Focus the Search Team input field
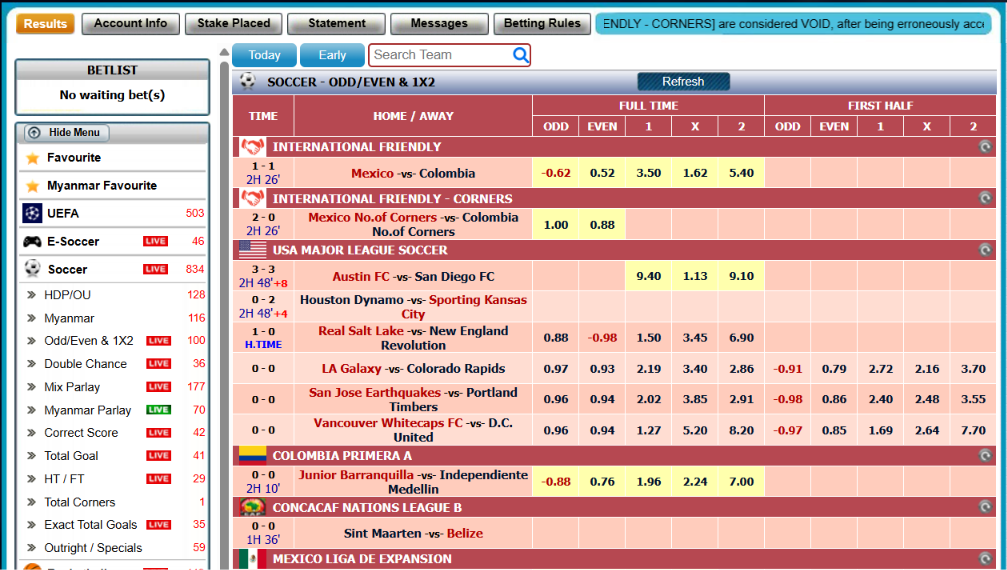The width and height of the screenshot is (1007, 570). [442, 55]
